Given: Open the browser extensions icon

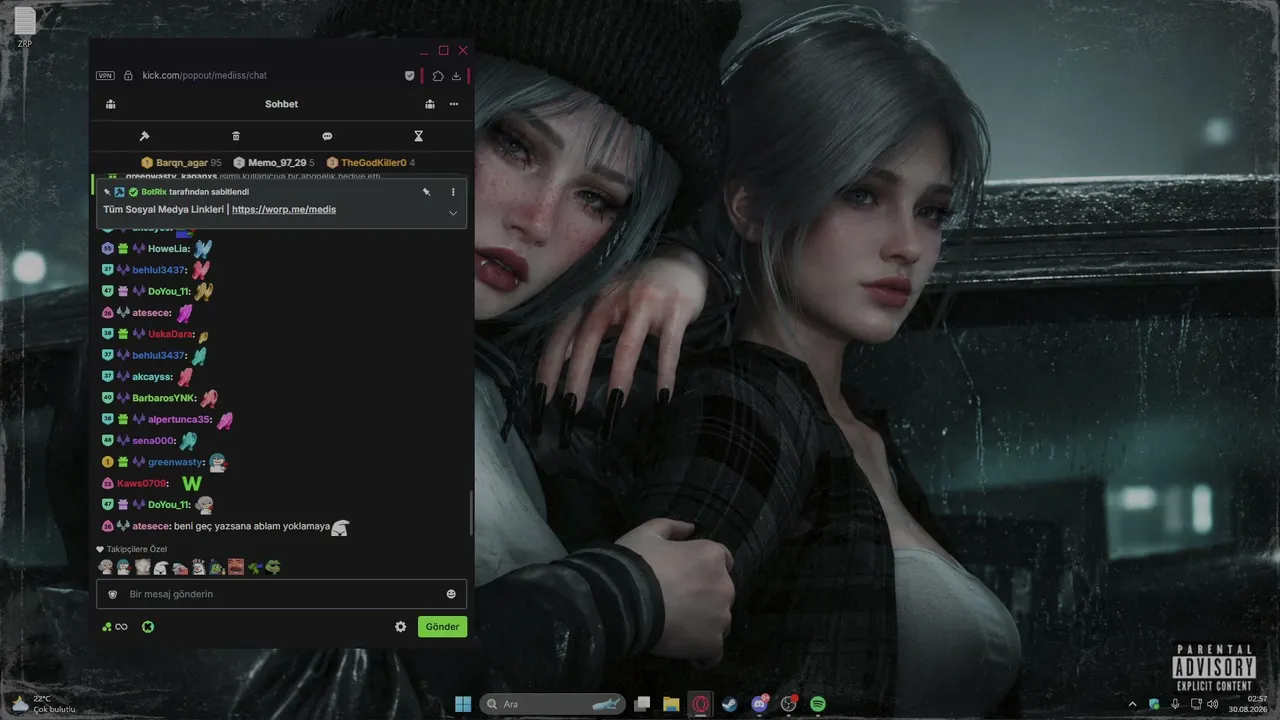Looking at the screenshot, I should pos(438,75).
